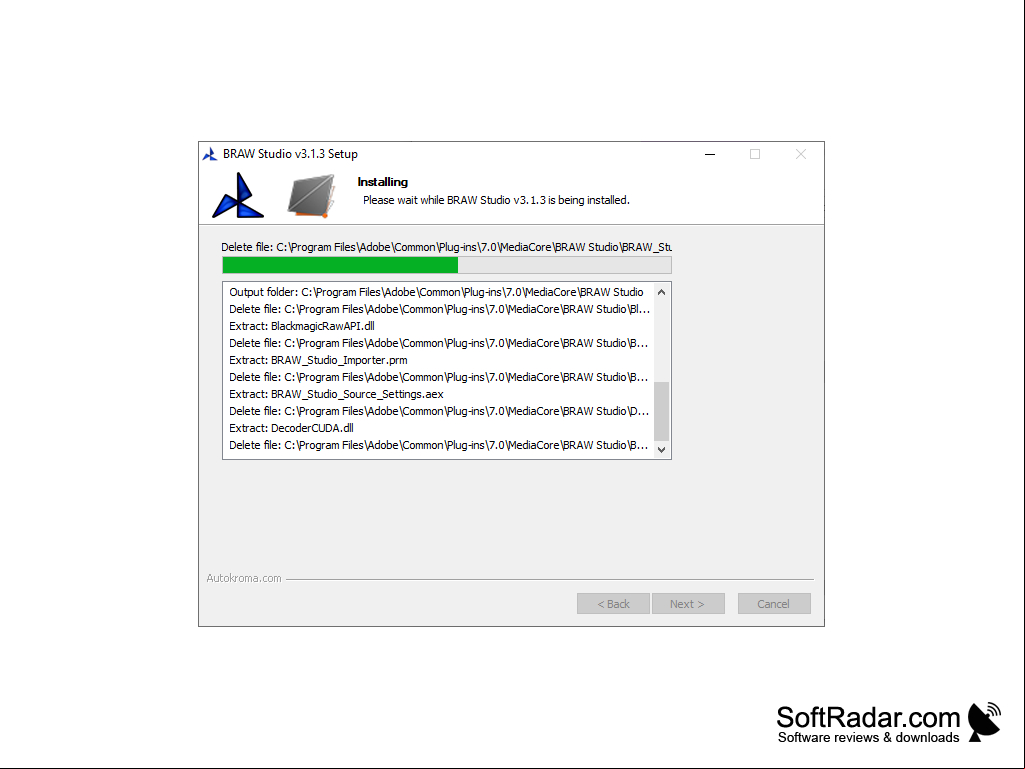
Task: Minimize the BRAW Studio Setup window
Action: 710,154
